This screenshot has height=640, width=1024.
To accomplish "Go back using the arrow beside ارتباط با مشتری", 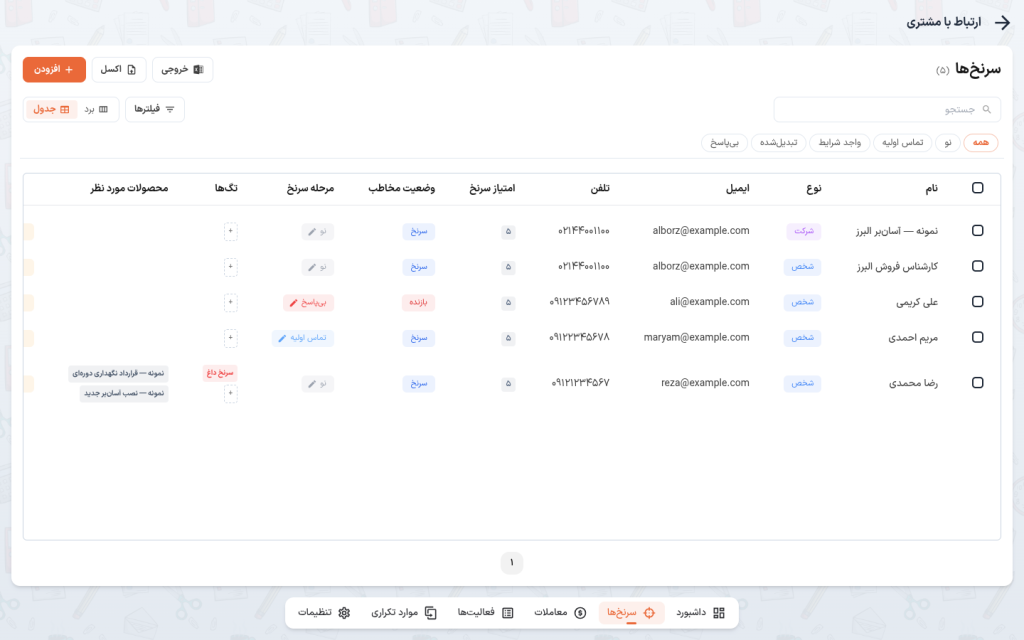I will tap(1002, 22).
